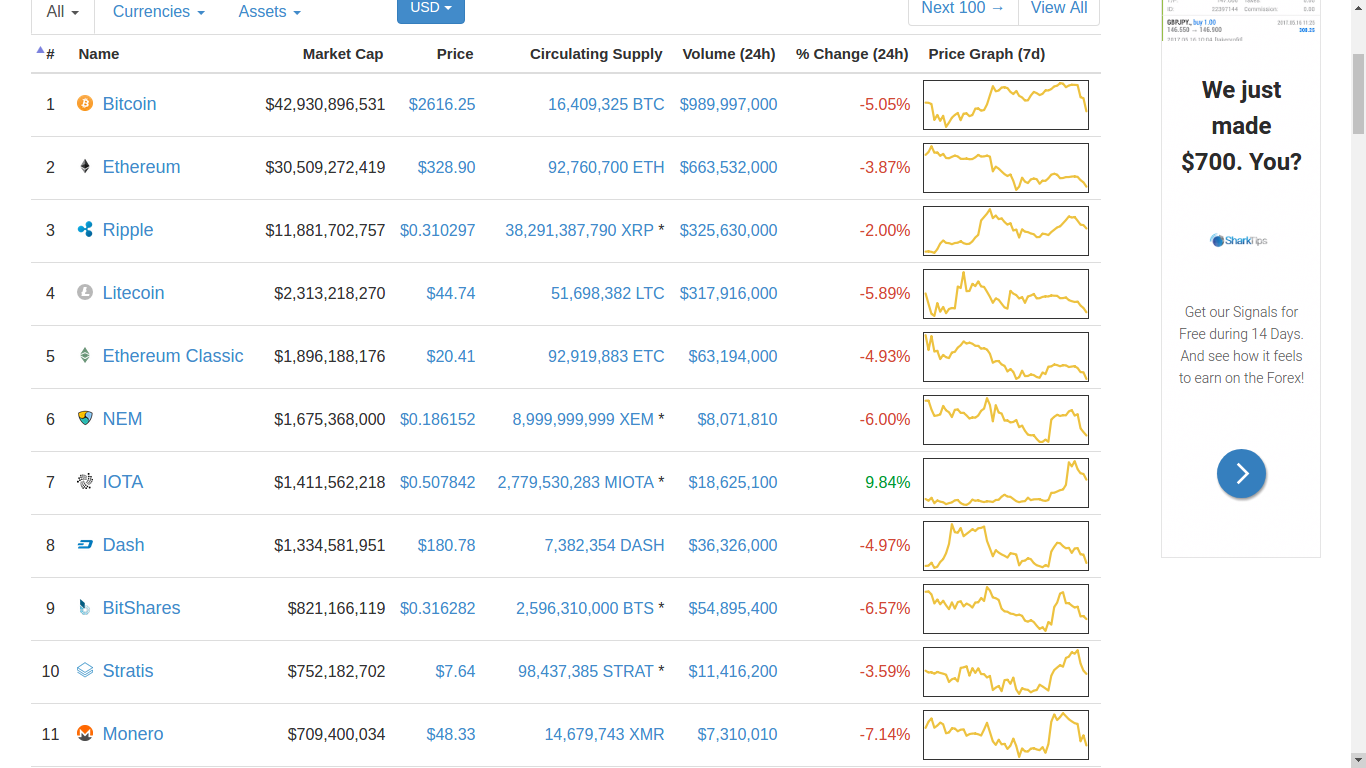Sort by the Price column header
The image size is (1366, 768).
(455, 54)
